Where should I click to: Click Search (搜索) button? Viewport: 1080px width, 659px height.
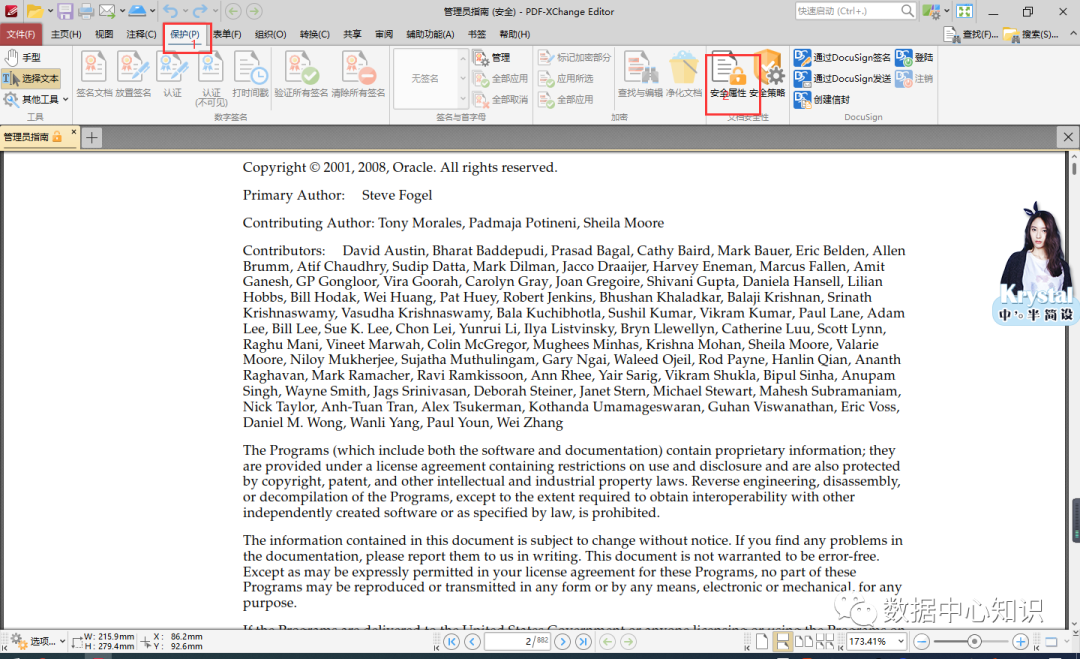pos(1030,34)
